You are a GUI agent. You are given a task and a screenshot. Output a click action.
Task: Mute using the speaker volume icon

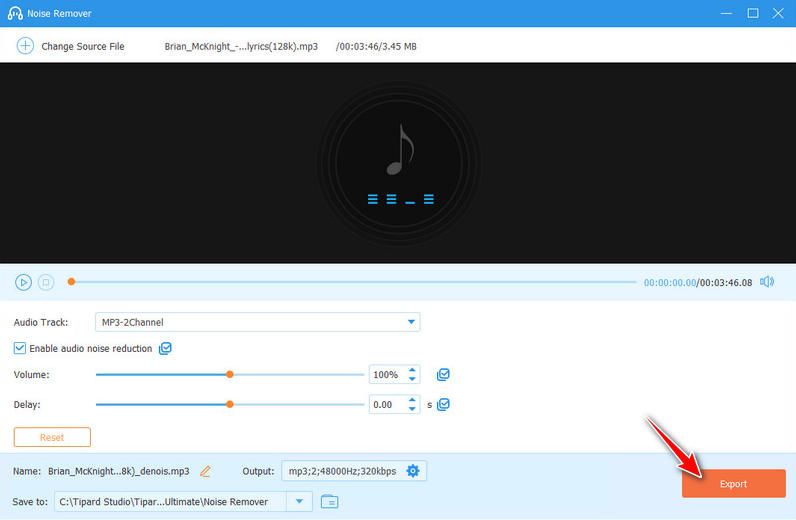(767, 282)
